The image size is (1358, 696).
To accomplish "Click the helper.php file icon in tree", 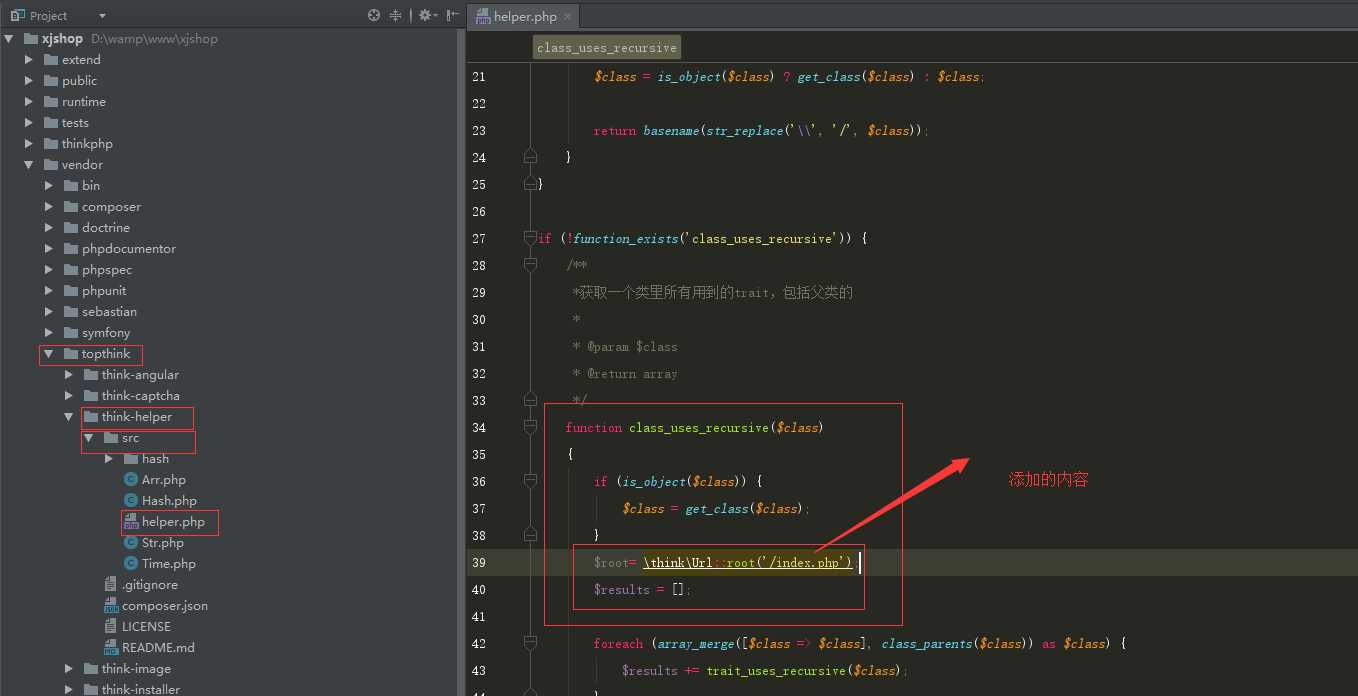I will [131, 522].
